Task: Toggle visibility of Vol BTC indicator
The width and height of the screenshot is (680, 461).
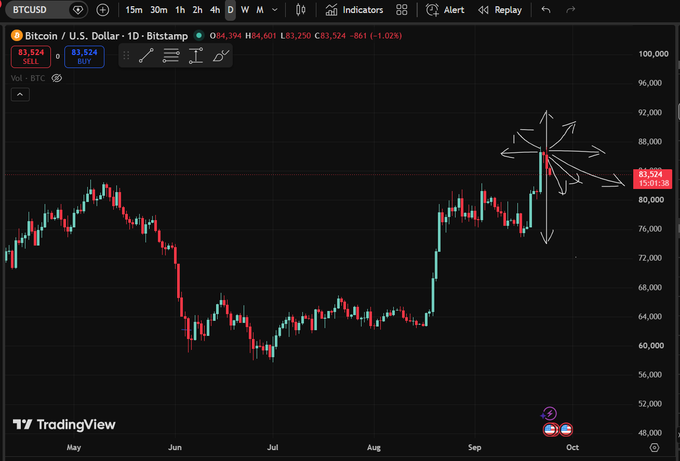Action: coord(57,78)
